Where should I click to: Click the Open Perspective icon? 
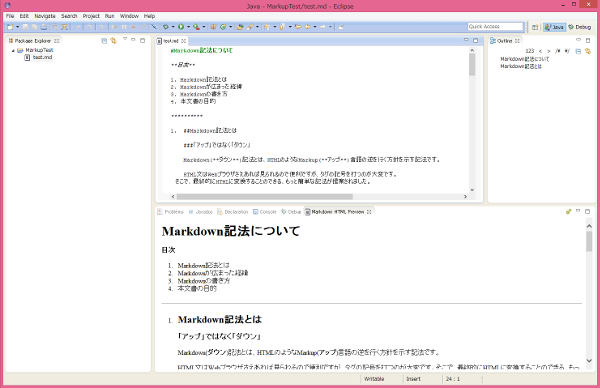[x=535, y=27]
